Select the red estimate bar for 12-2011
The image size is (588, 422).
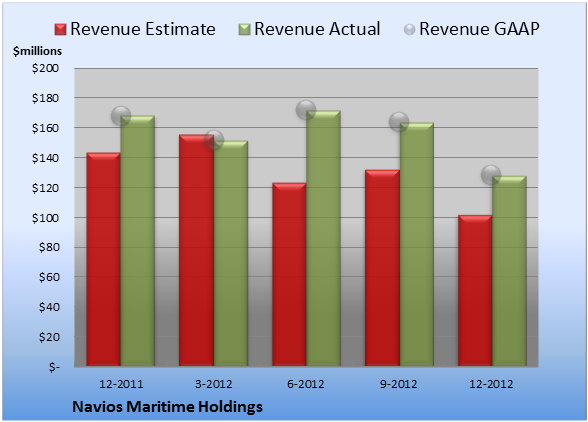[104, 259]
